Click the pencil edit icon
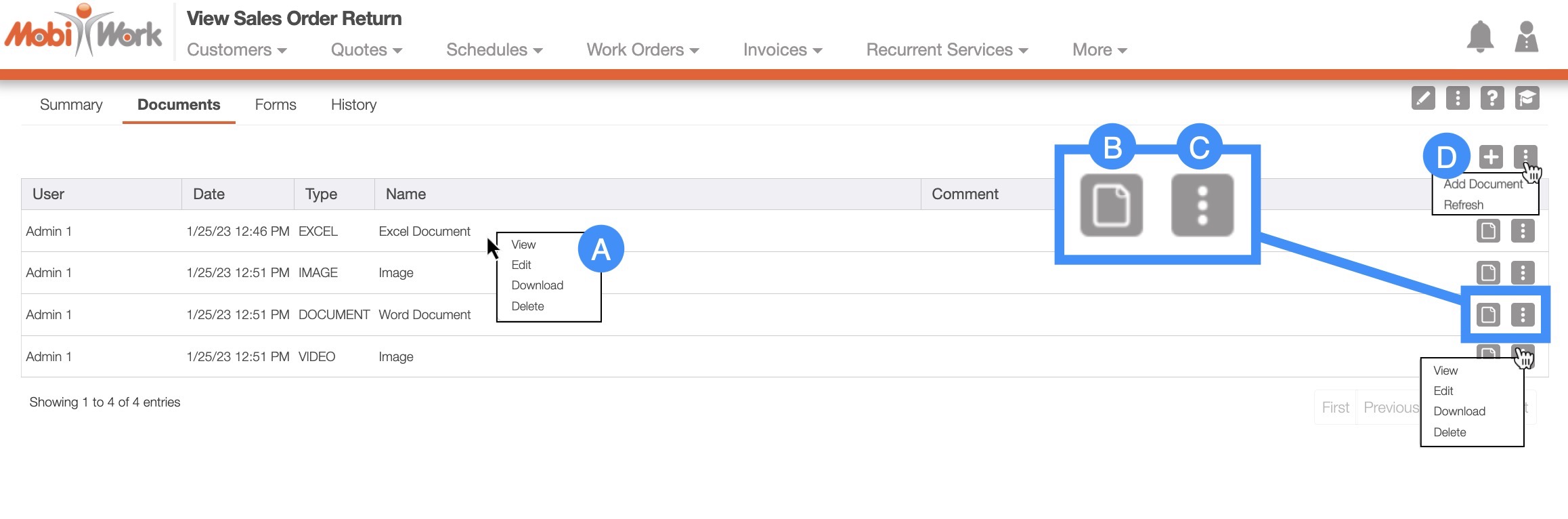Screen dimensions: 1568x519 [1423, 98]
